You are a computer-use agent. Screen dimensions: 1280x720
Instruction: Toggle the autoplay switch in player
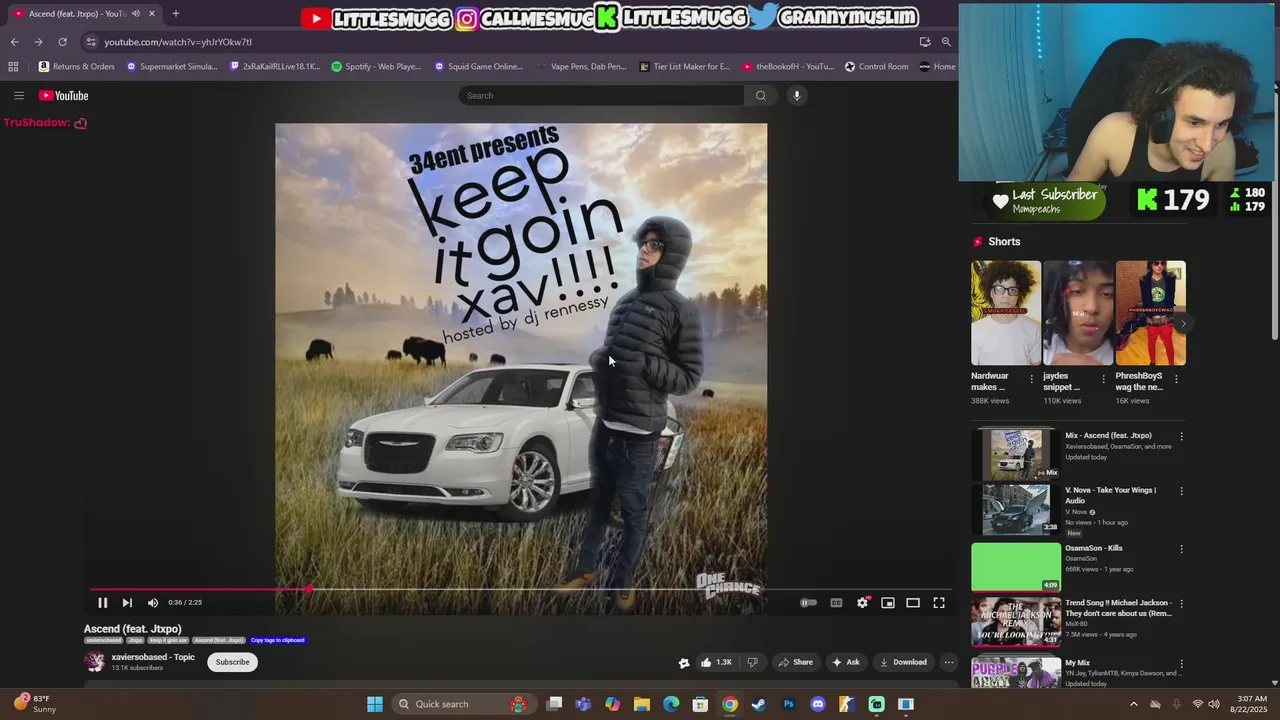click(x=808, y=603)
